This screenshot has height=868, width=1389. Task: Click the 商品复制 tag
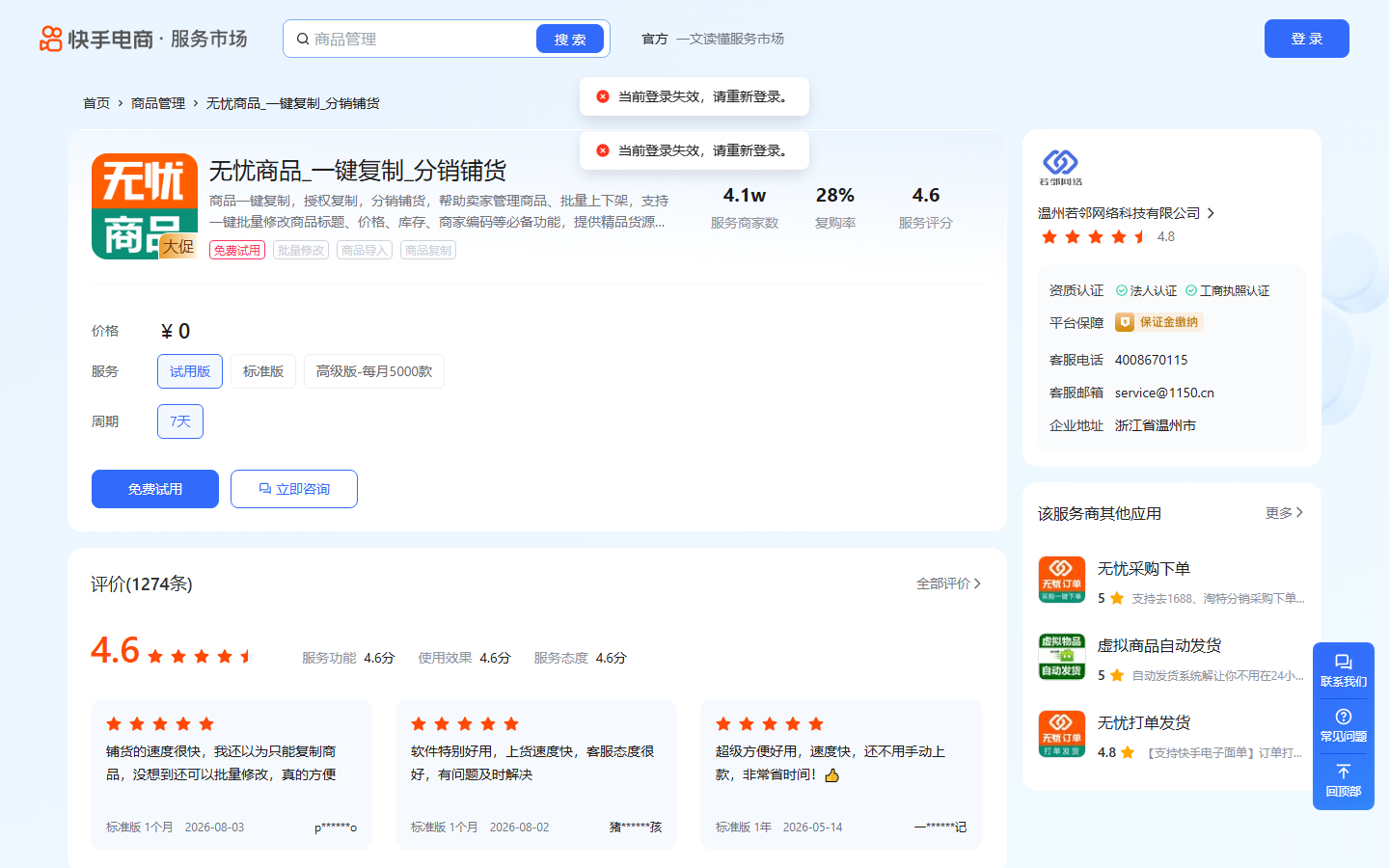428,250
